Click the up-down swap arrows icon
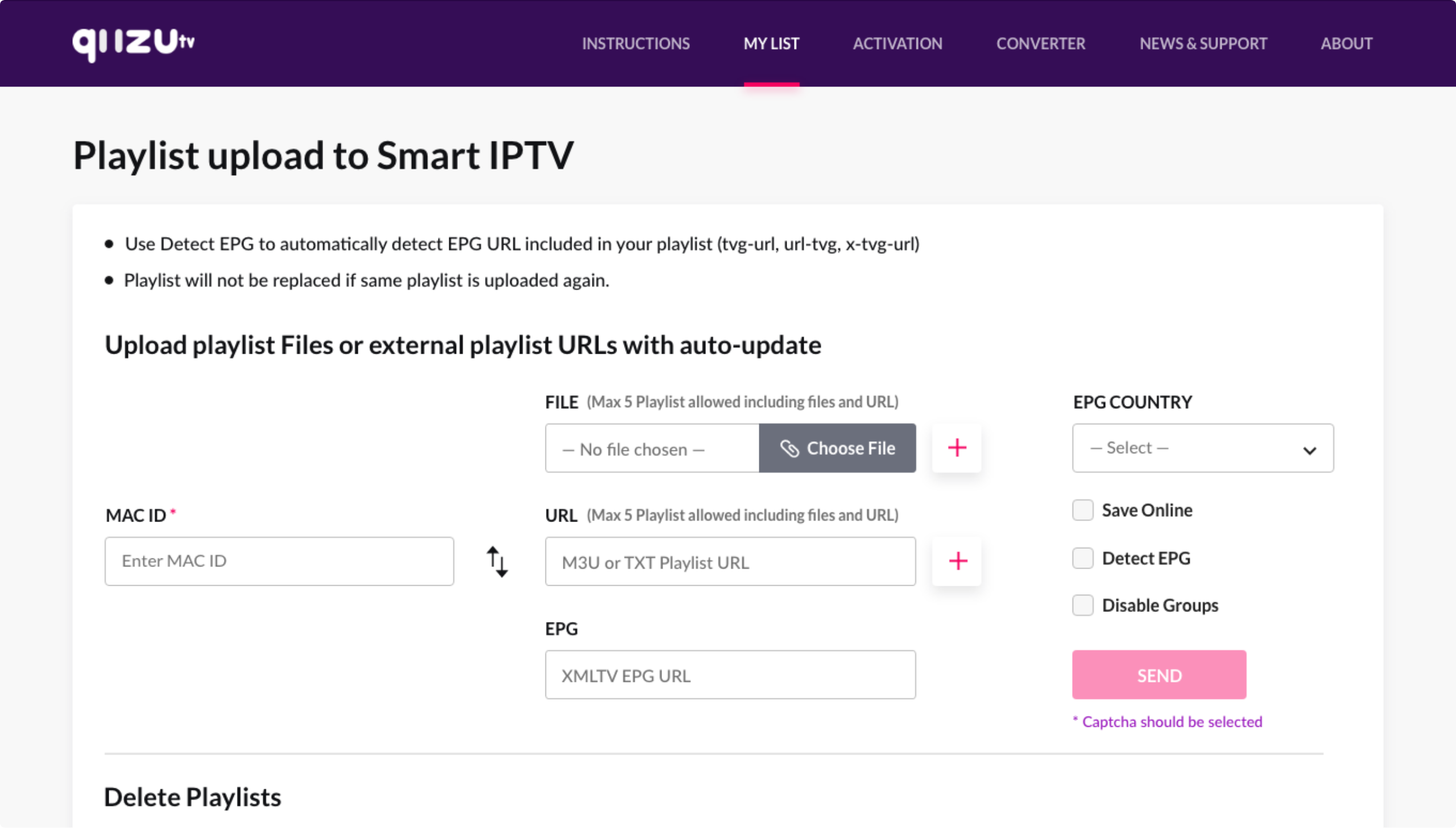1456x828 pixels. pyautogui.click(x=497, y=561)
